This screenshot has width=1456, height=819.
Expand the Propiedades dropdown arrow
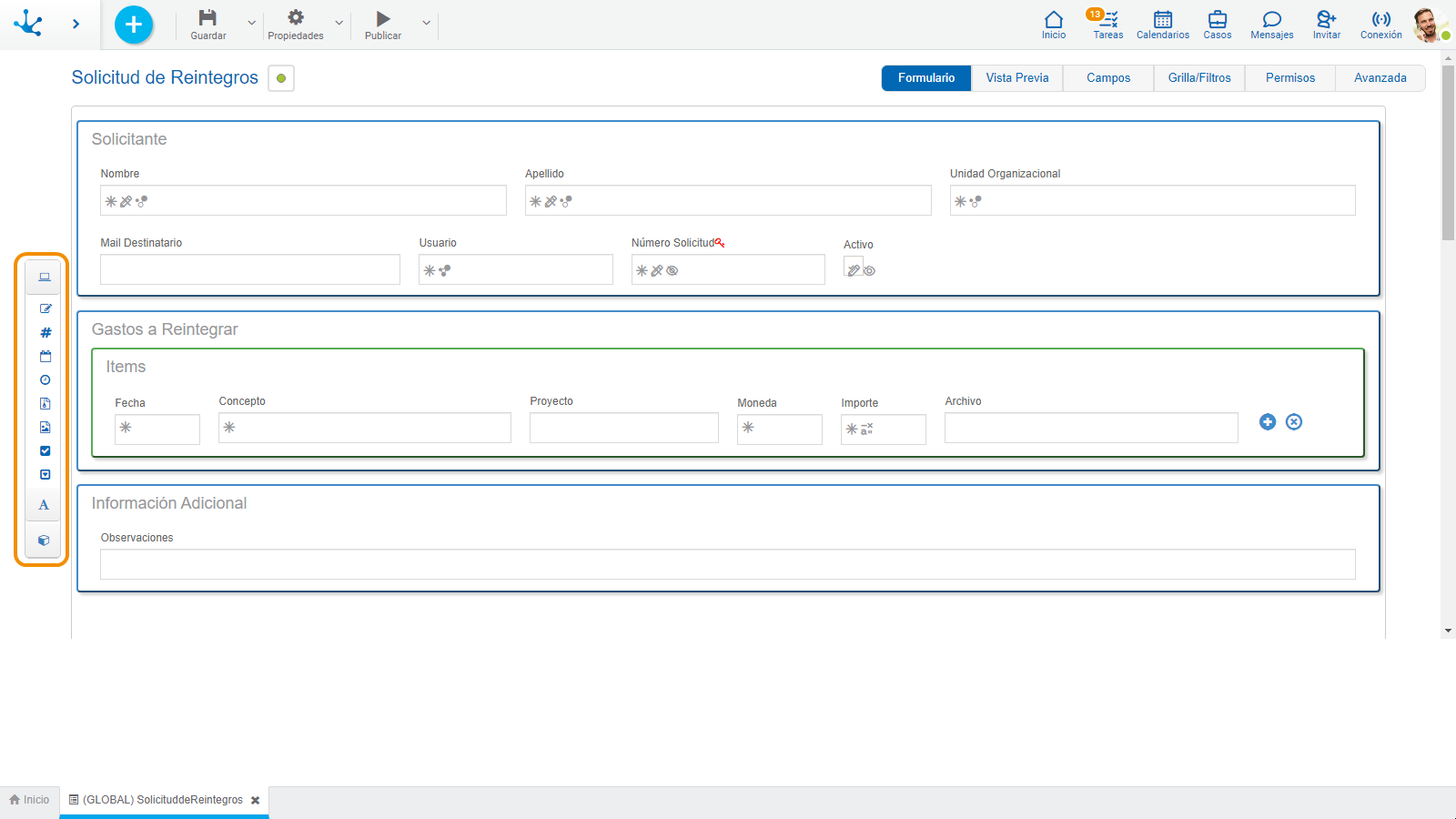tap(339, 24)
